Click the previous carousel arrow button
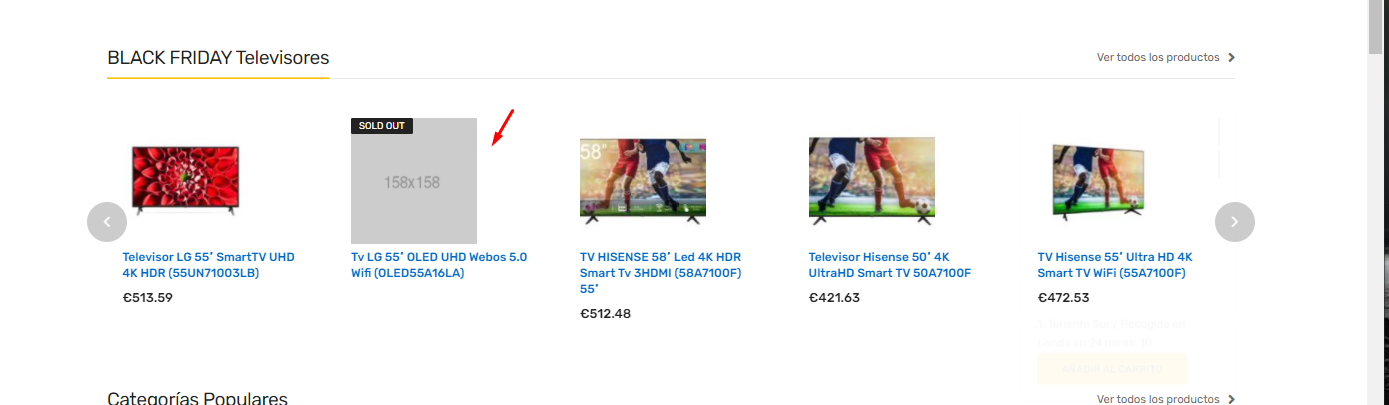The width and height of the screenshot is (1389, 405). tap(107, 222)
